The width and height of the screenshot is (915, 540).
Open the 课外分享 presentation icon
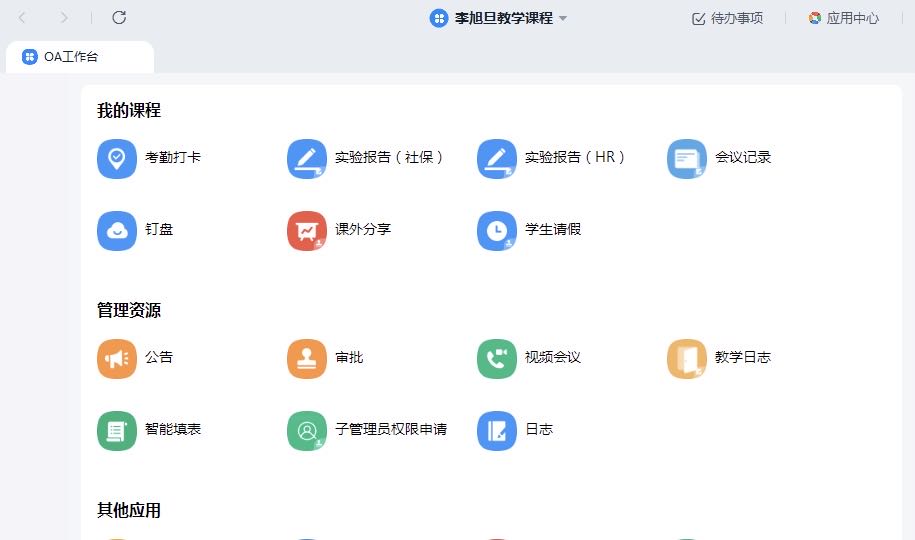[307, 231]
